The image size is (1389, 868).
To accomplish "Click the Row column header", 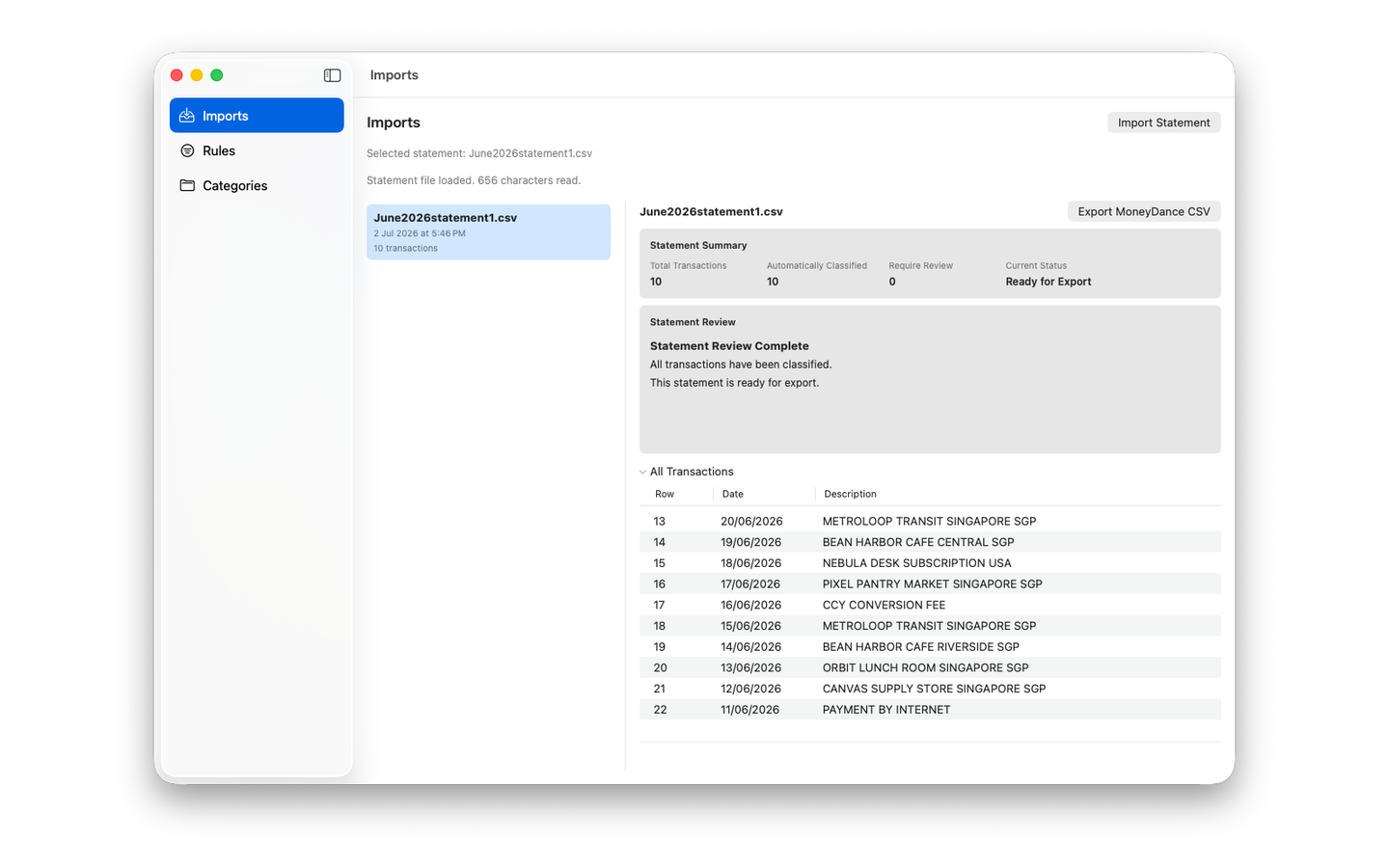I will pos(665,494).
